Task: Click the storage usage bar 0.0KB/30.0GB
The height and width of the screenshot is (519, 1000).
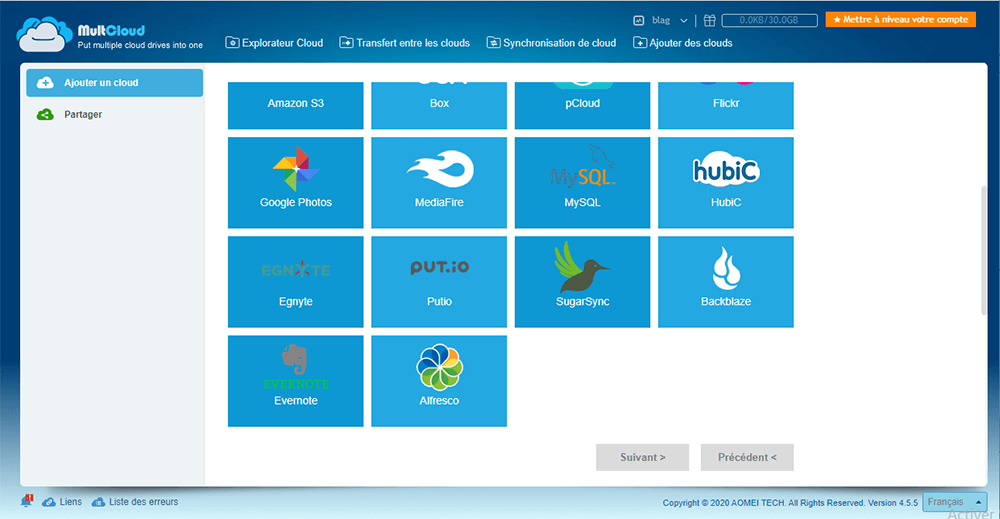Action: tap(769, 20)
